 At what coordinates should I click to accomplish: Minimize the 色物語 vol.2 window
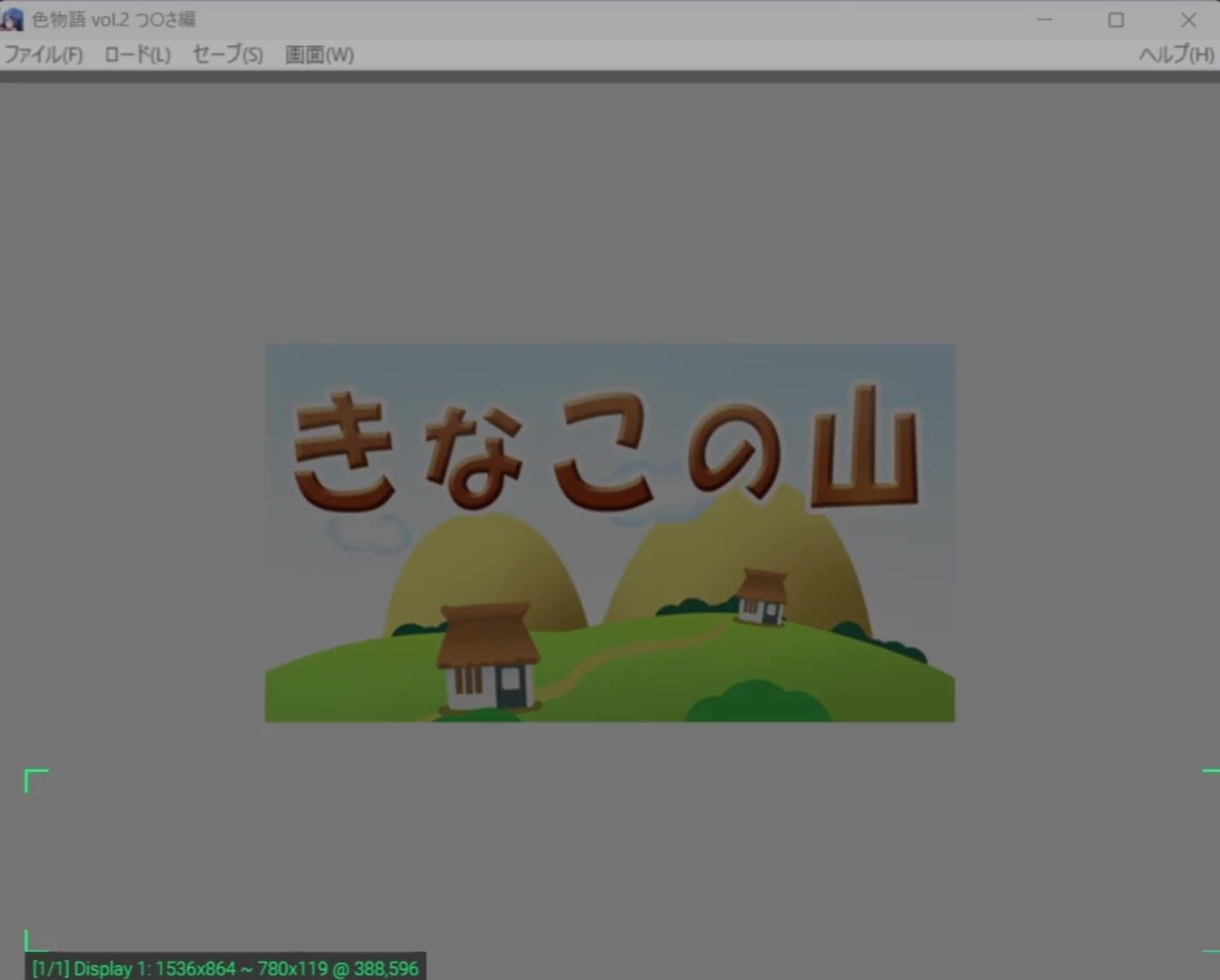tap(1045, 19)
